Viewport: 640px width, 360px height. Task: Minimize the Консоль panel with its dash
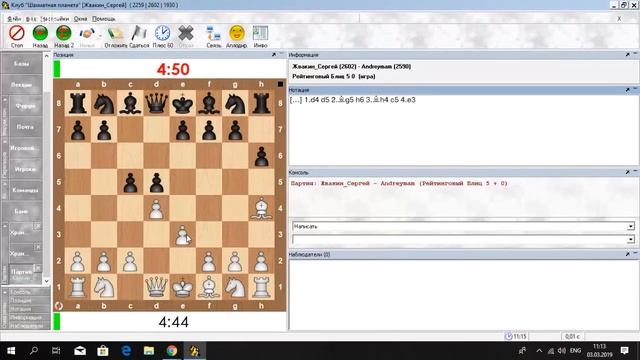pyautogui.click(x=635, y=172)
